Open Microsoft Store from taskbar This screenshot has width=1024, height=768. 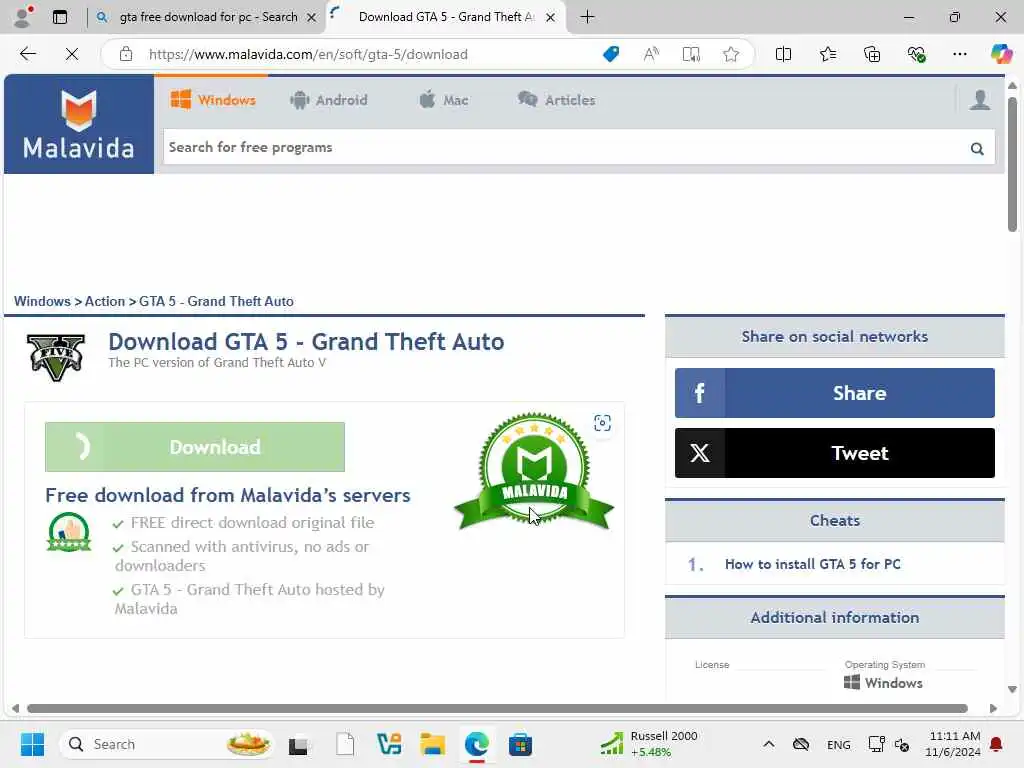point(520,744)
